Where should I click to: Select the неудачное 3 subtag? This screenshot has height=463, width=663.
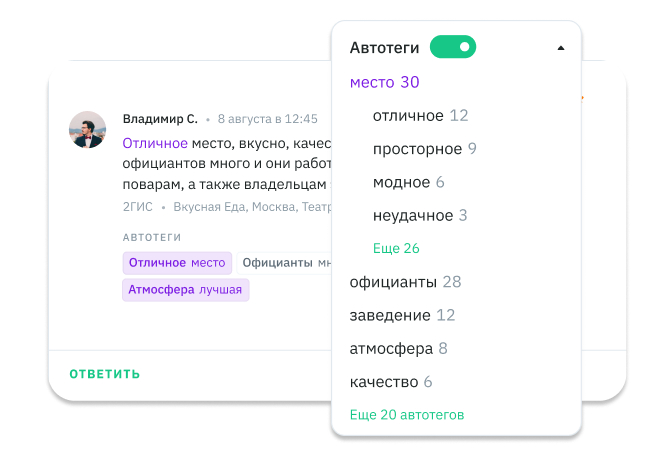coord(420,215)
